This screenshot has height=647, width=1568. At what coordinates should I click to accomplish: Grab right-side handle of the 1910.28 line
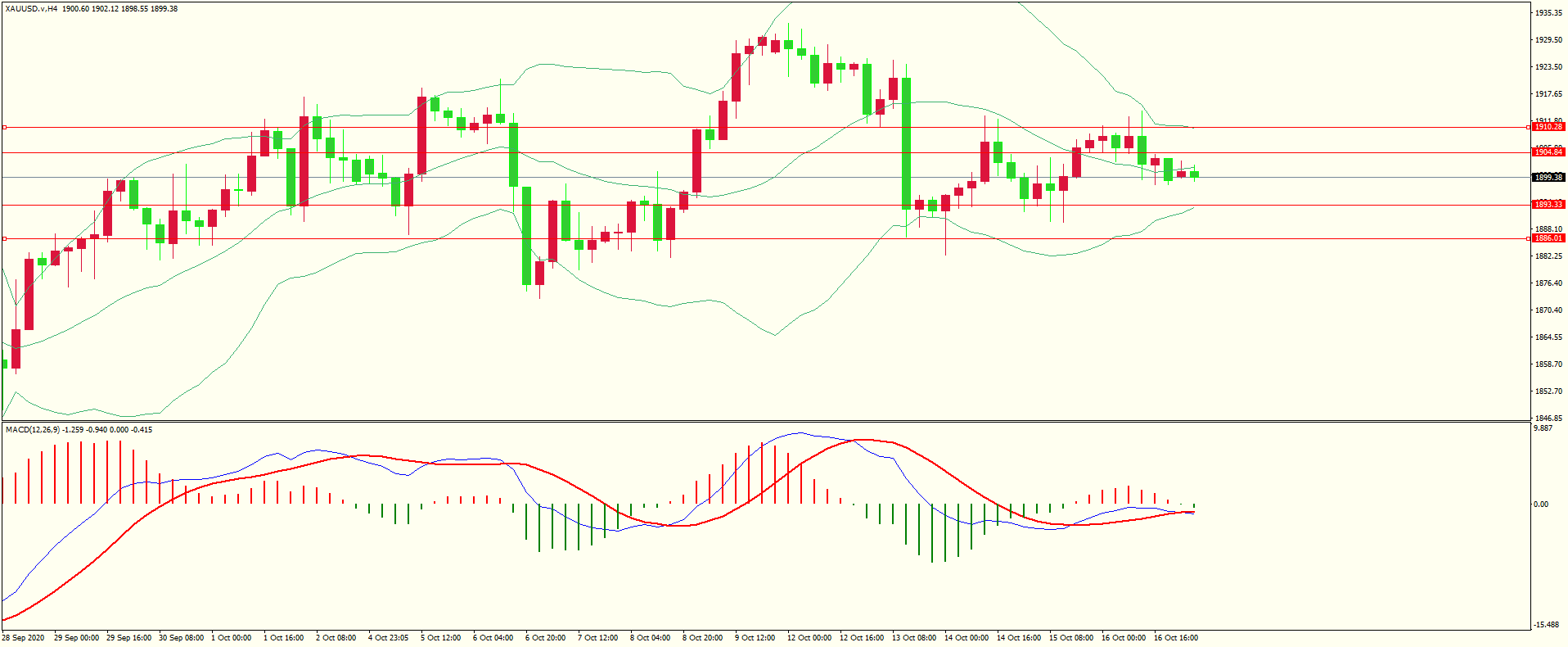[1529, 127]
